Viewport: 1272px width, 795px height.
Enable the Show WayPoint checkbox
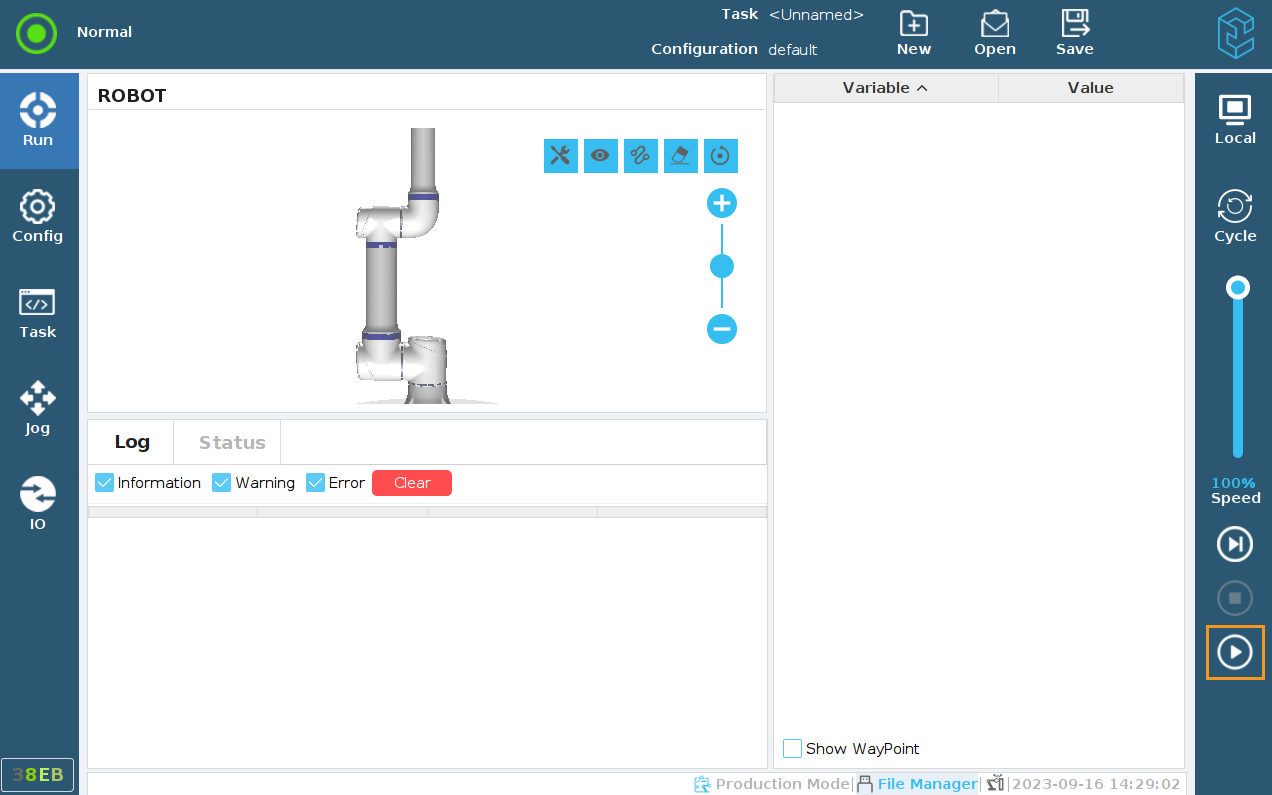(793, 748)
